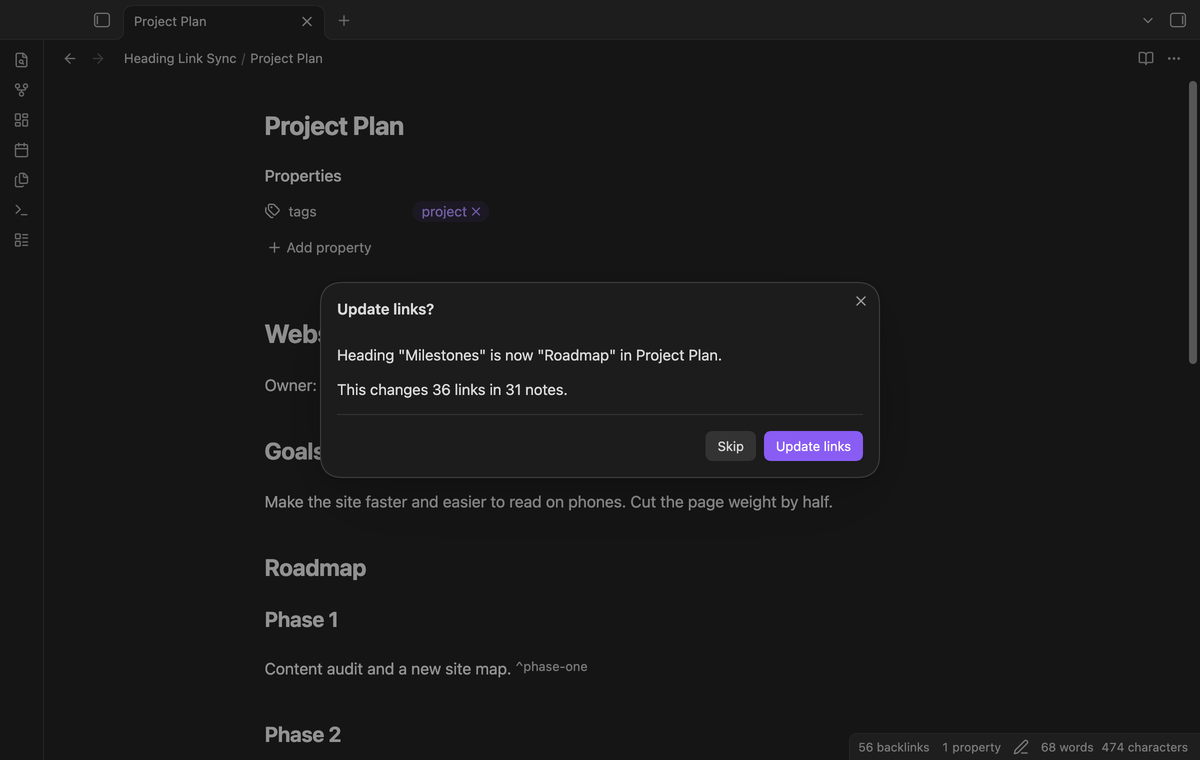Open a new tab with plus
This screenshot has width=1200, height=760.
343,20
